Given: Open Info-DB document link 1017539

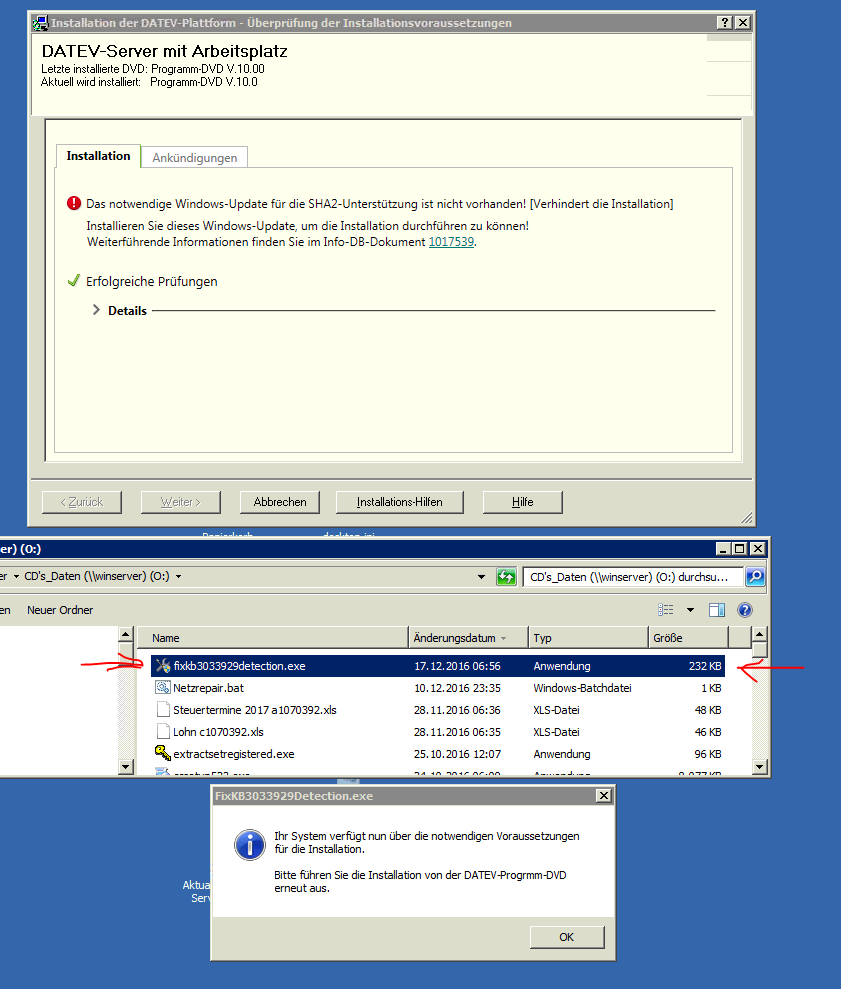Looking at the screenshot, I should [x=451, y=242].
